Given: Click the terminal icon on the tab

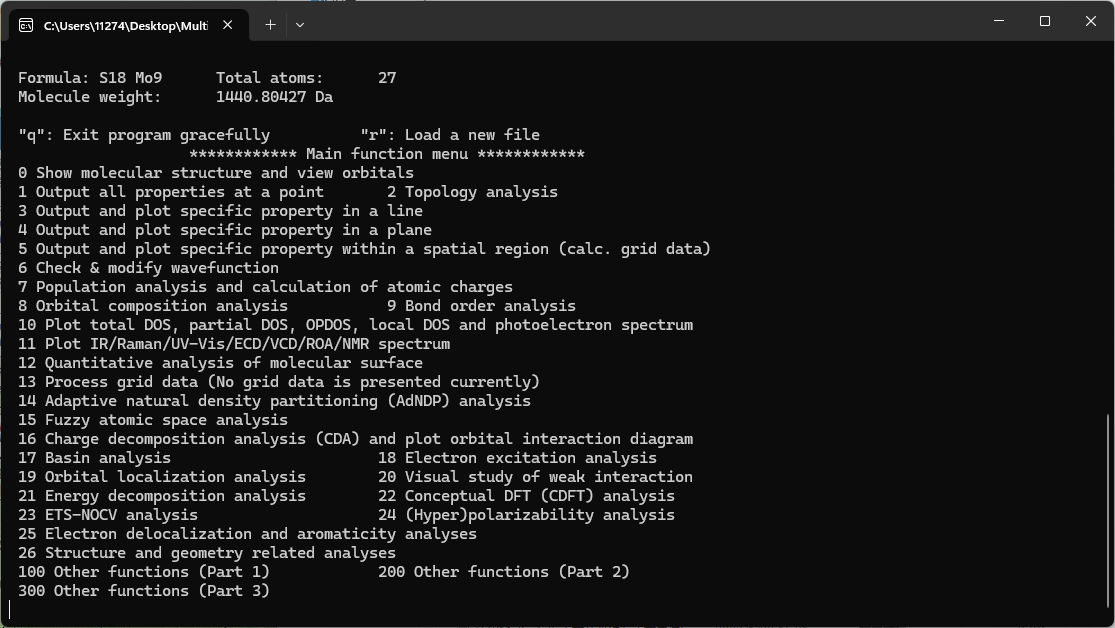Looking at the screenshot, I should (x=26, y=25).
